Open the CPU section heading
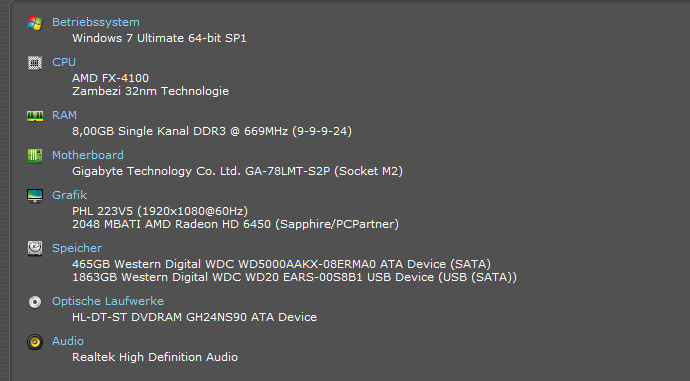This screenshot has width=690, height=381. tap(64, 62)
